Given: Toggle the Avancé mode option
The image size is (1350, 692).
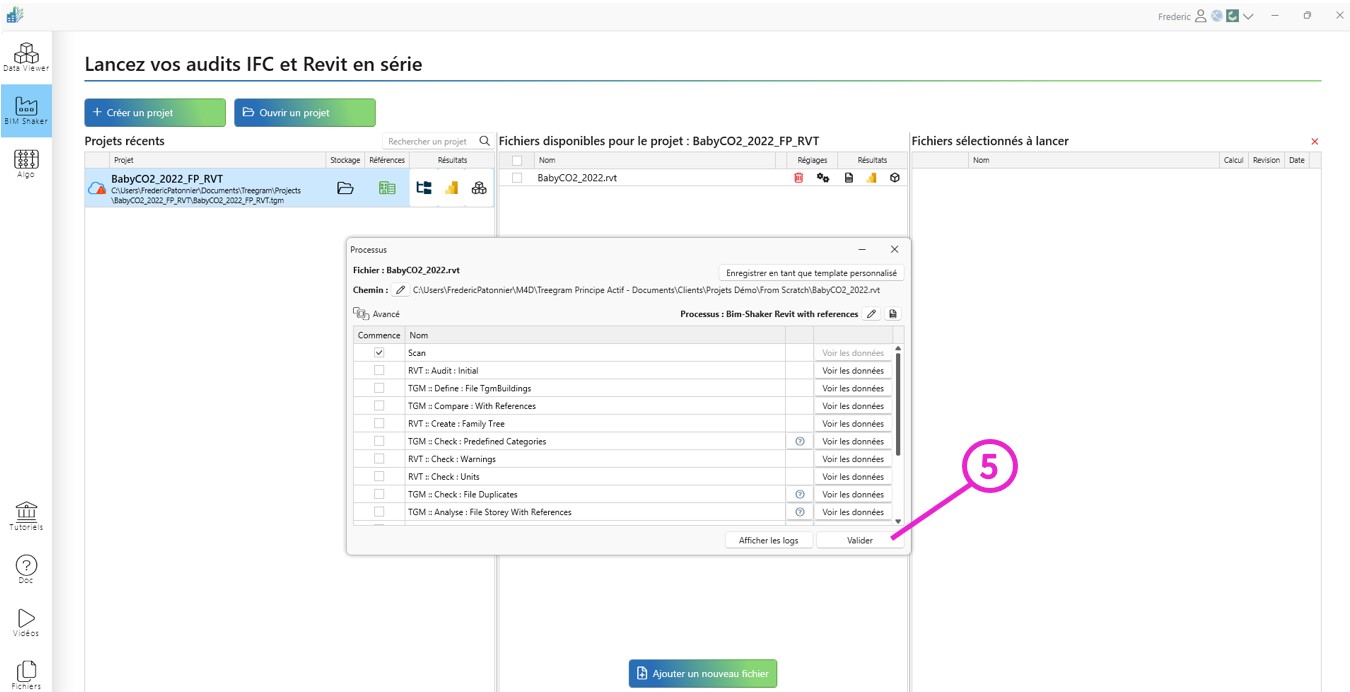Looking at the screenshot, I should tap(376, 314).
